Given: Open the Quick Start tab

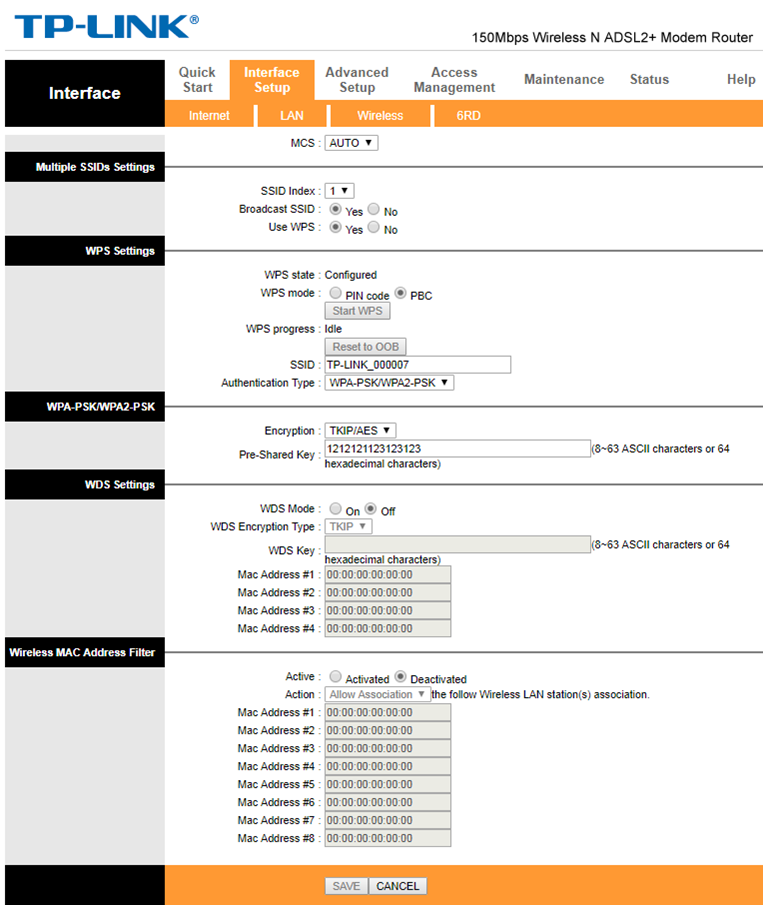Looking at the screenshot, I should [x=197, y=80].
